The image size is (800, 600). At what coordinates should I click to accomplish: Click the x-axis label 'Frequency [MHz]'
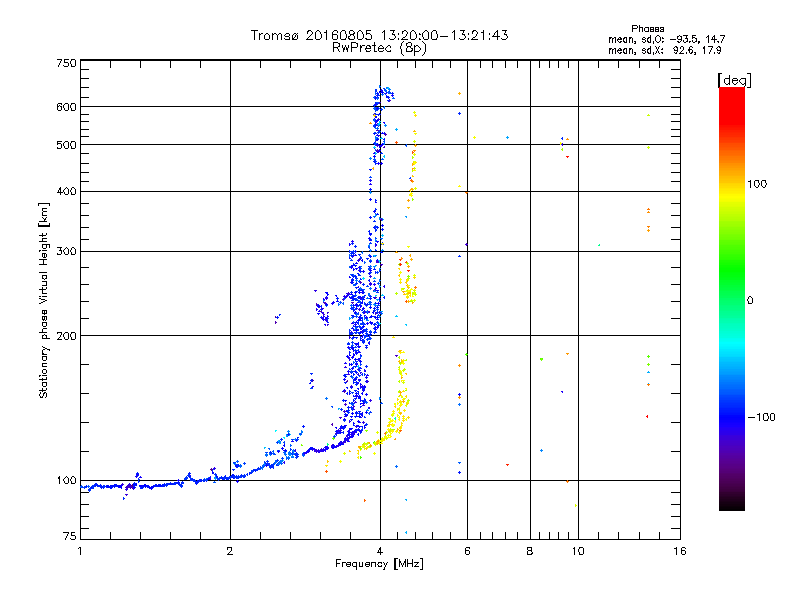(x=379, y=564)
